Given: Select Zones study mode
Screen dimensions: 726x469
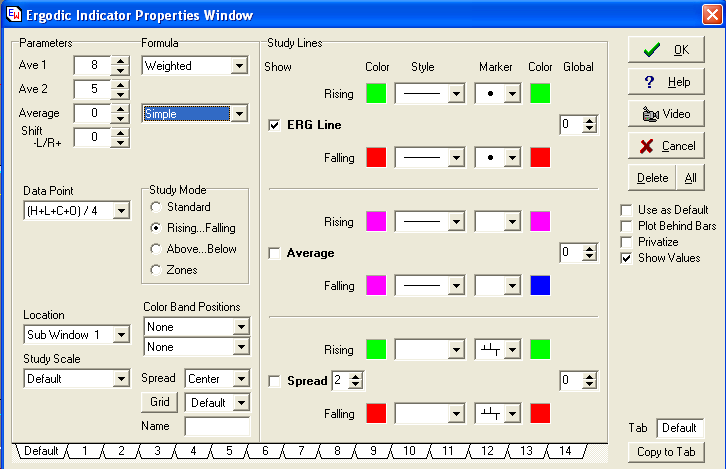Looking at the screenshot, I should point(156,270).
